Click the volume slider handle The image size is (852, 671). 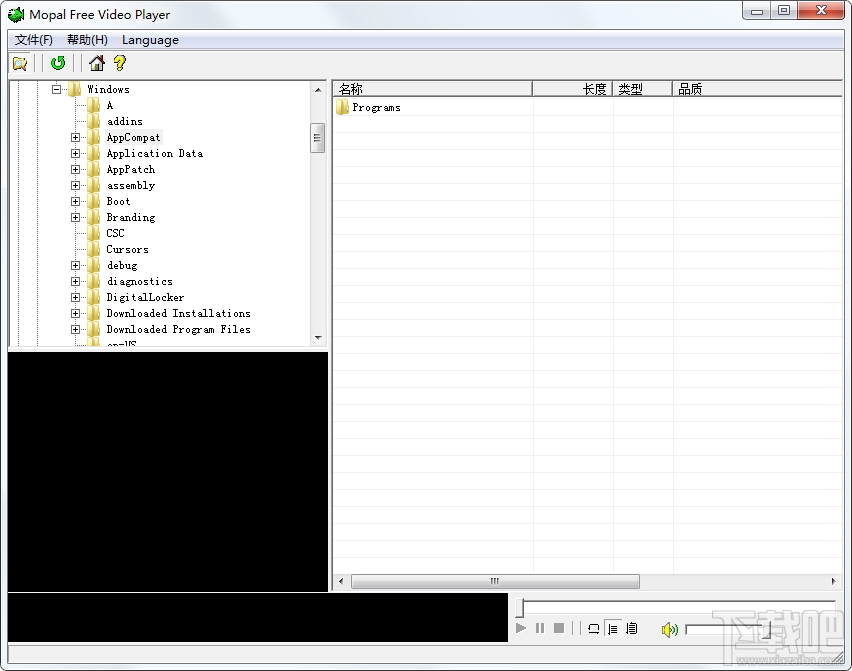(768, 630)
